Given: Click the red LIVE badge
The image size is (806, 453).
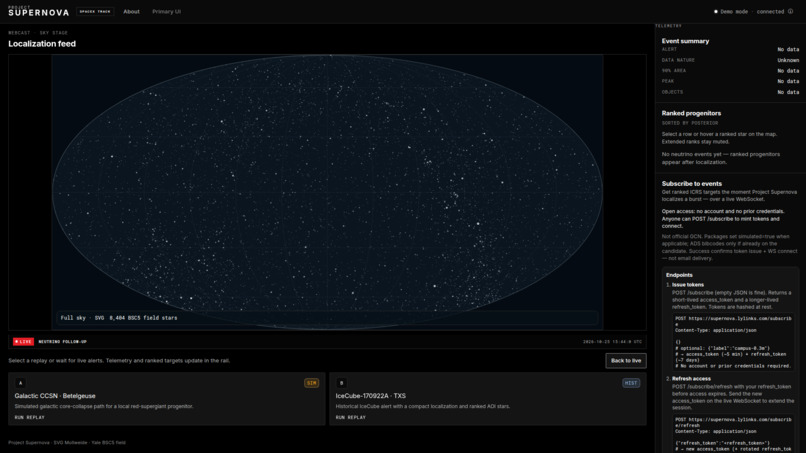Looking at the screenshot, I should pos(23,341).
